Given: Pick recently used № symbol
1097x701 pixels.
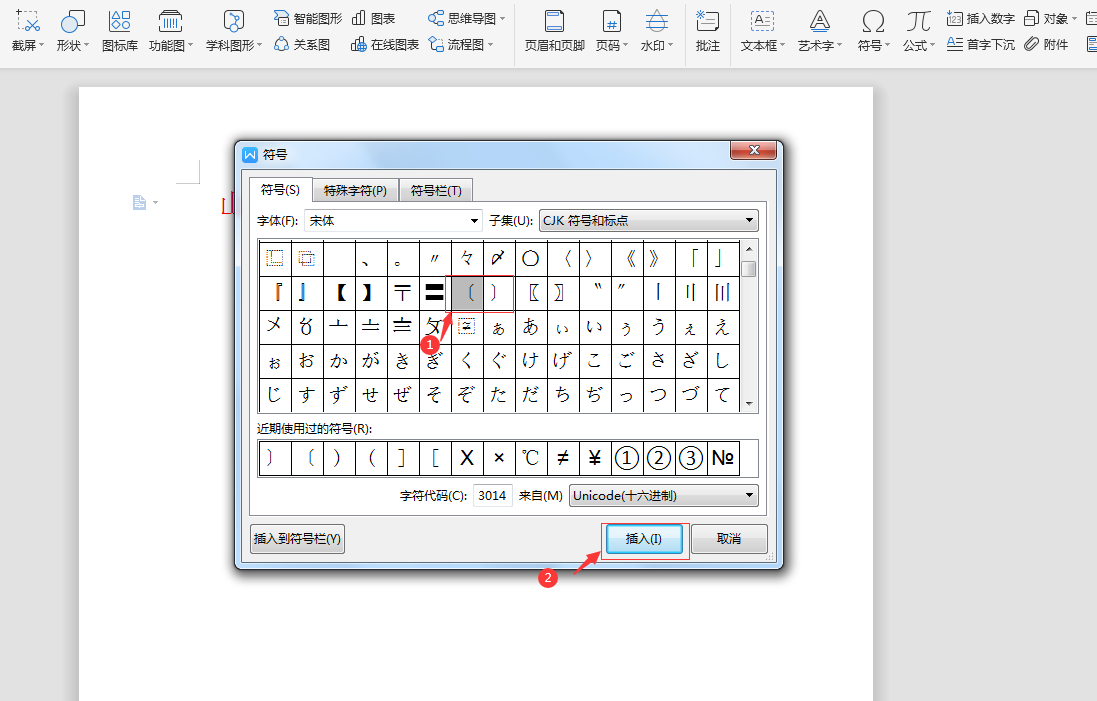Looking at the screenshot, I should (x=723, y=458).
